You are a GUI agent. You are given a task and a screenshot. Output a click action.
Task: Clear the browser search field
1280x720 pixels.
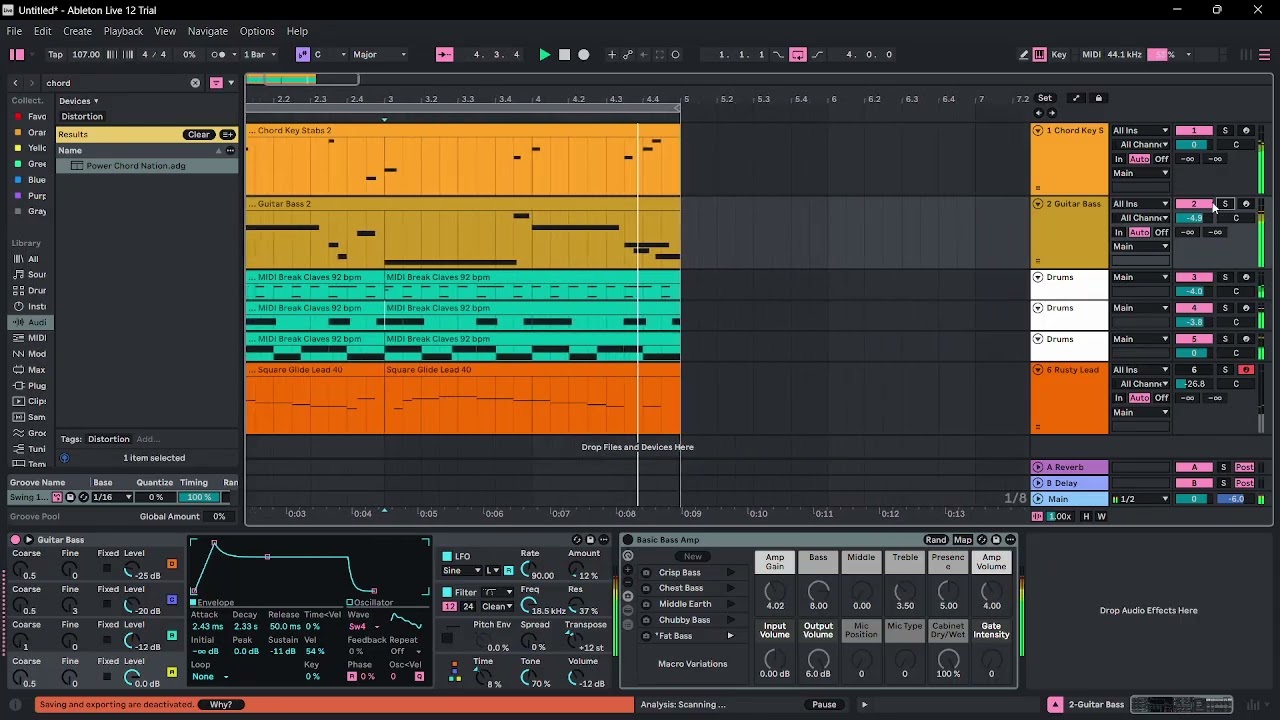click(x=195, y=83)
